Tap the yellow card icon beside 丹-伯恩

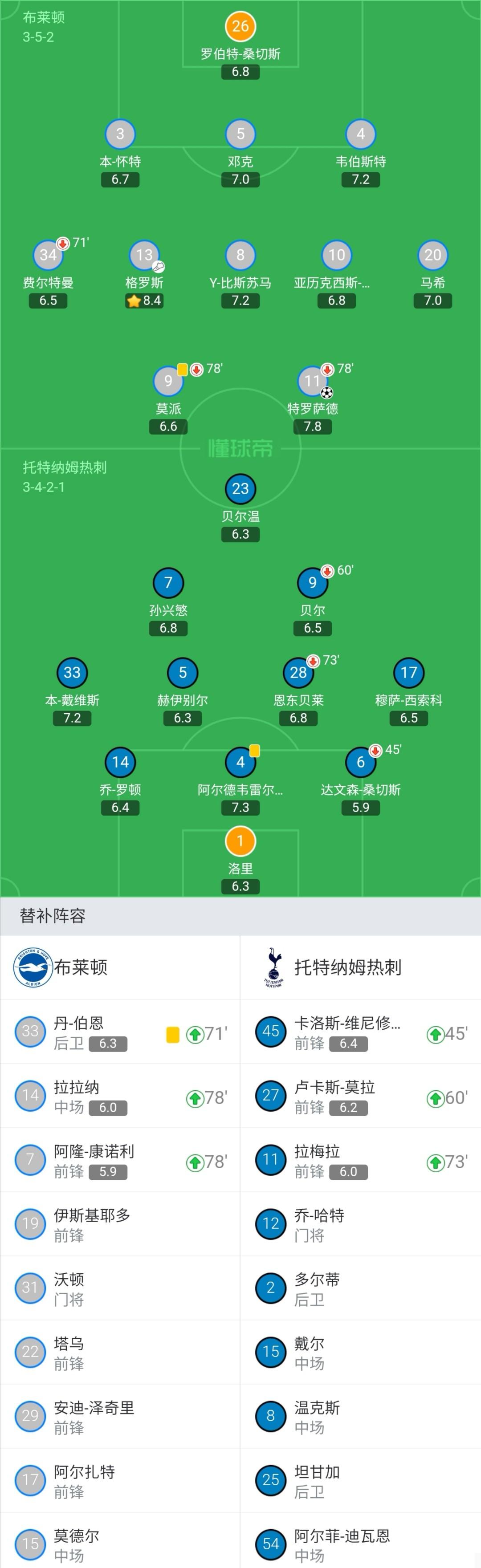pyautogui.click(x=173, y=1034)
